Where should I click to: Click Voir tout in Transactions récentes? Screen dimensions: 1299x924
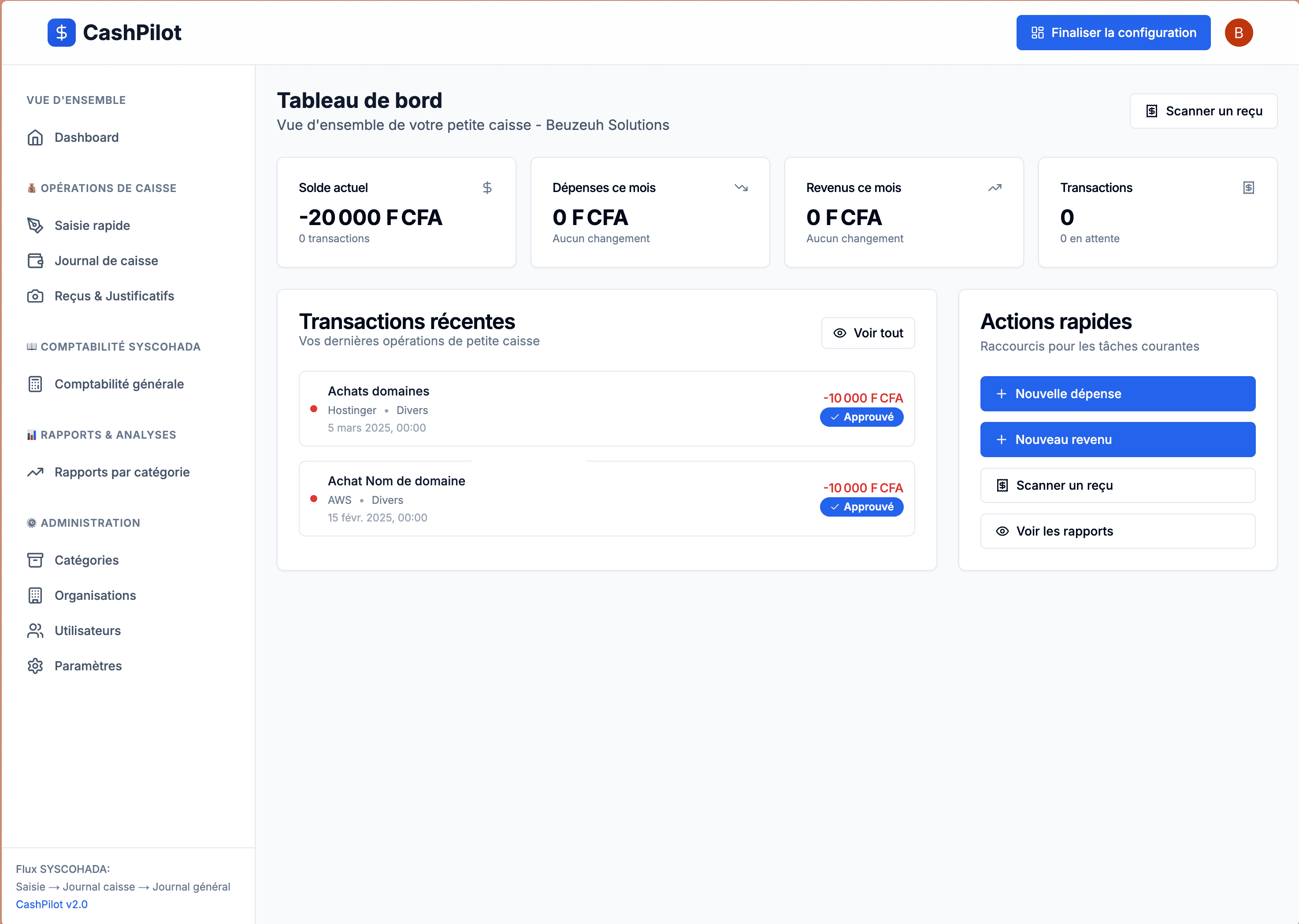(868, 333)
